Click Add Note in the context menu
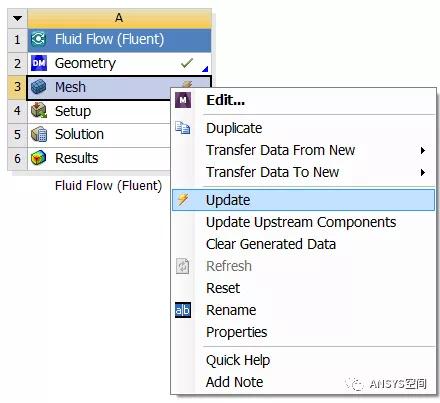 click(235, 382)
